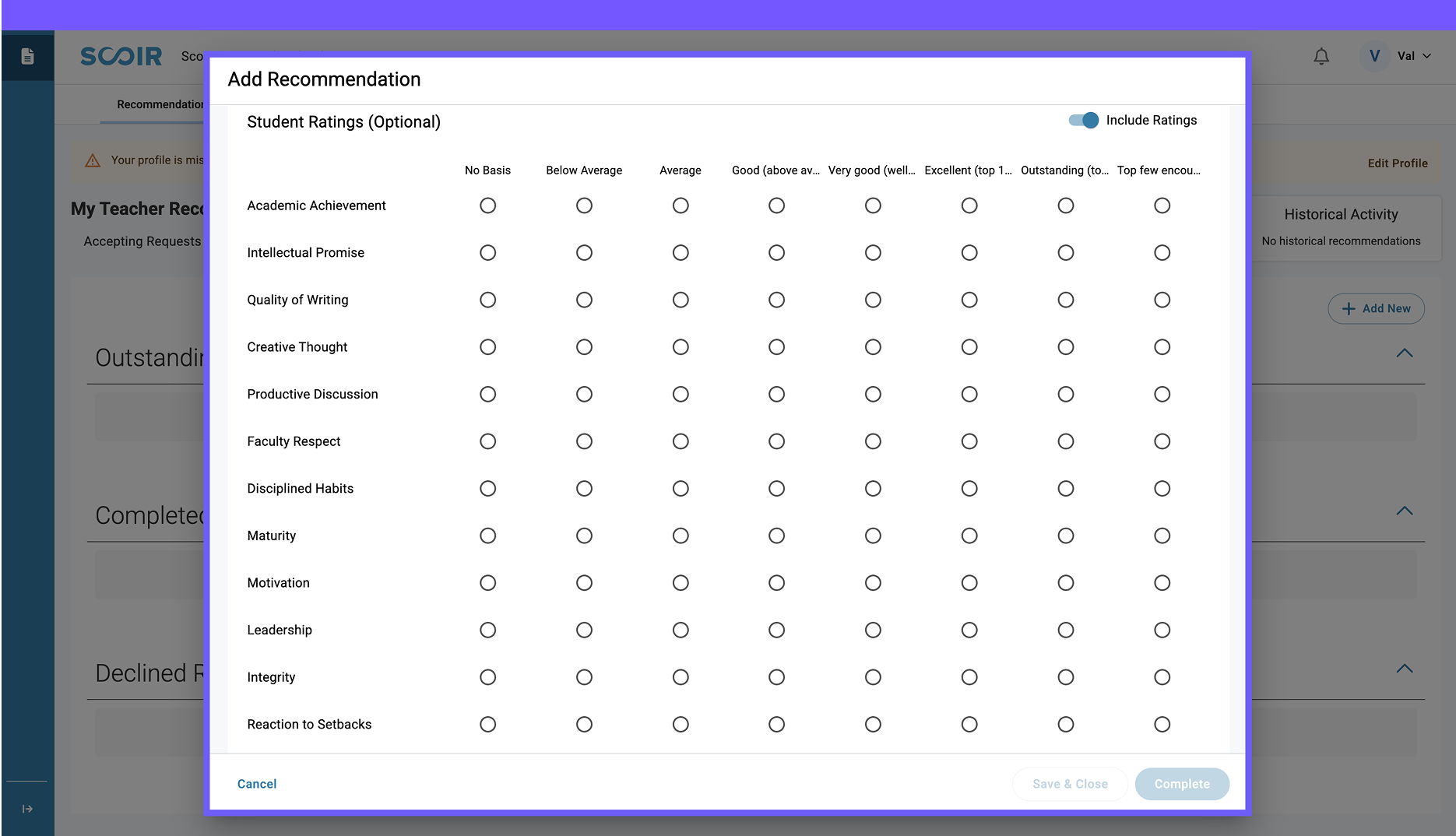Select Good for Integrity
This screenshot has width=1456, height=836.
[x=776, y=677]
